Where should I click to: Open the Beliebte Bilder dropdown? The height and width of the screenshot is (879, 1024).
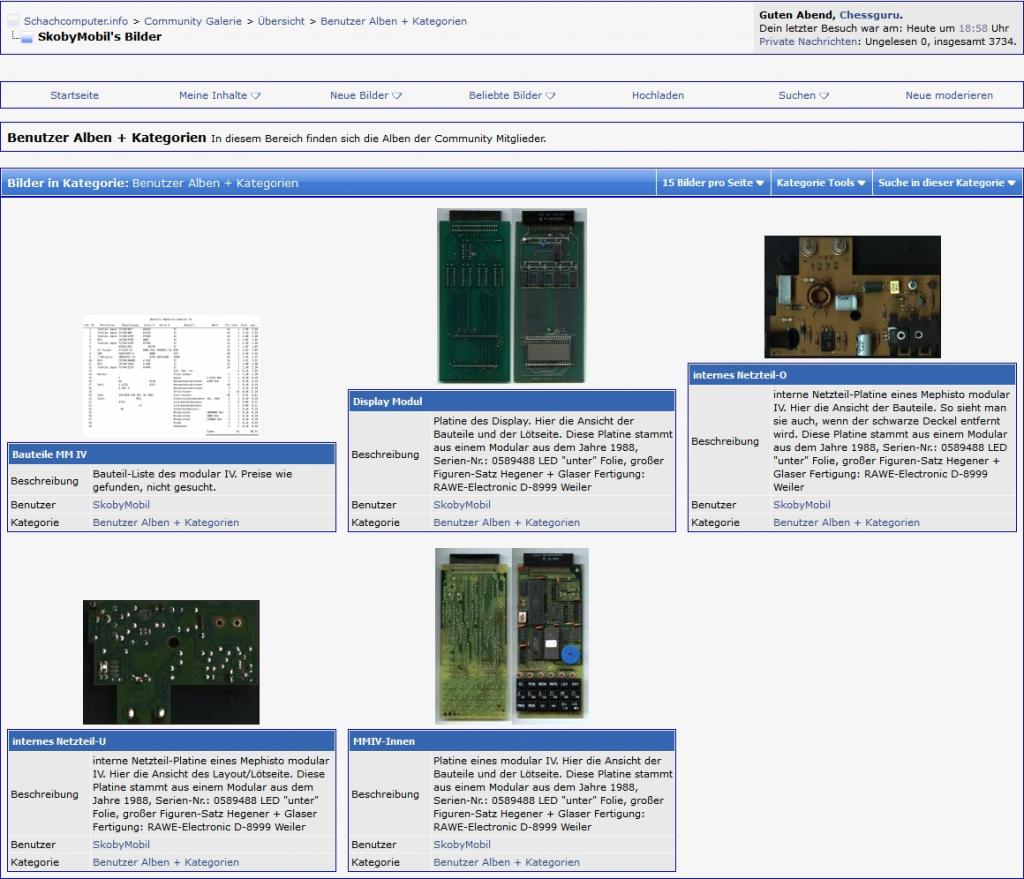[511, 96]
